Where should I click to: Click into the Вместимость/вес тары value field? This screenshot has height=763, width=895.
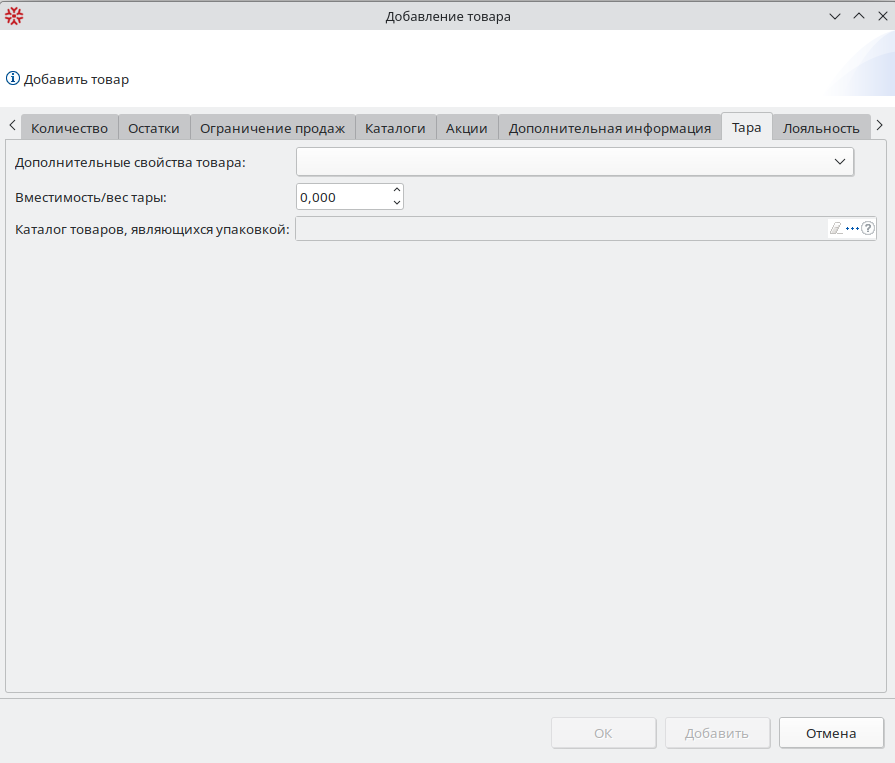click(342, 197)
